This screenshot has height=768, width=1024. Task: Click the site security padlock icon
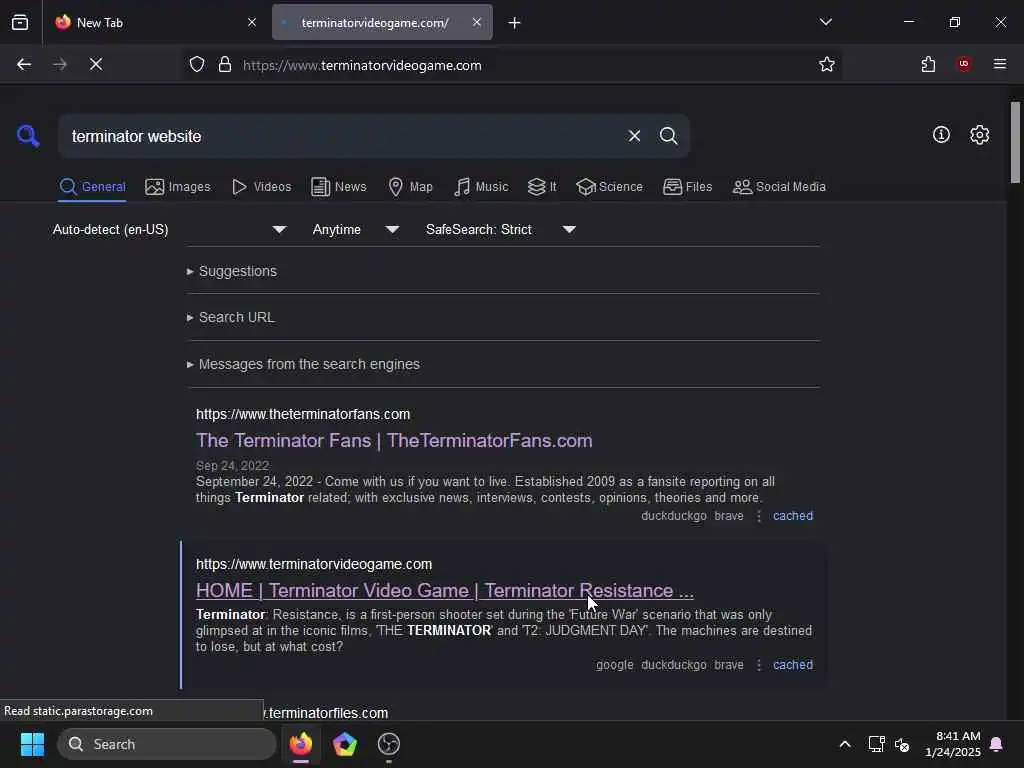click(225, 65)
